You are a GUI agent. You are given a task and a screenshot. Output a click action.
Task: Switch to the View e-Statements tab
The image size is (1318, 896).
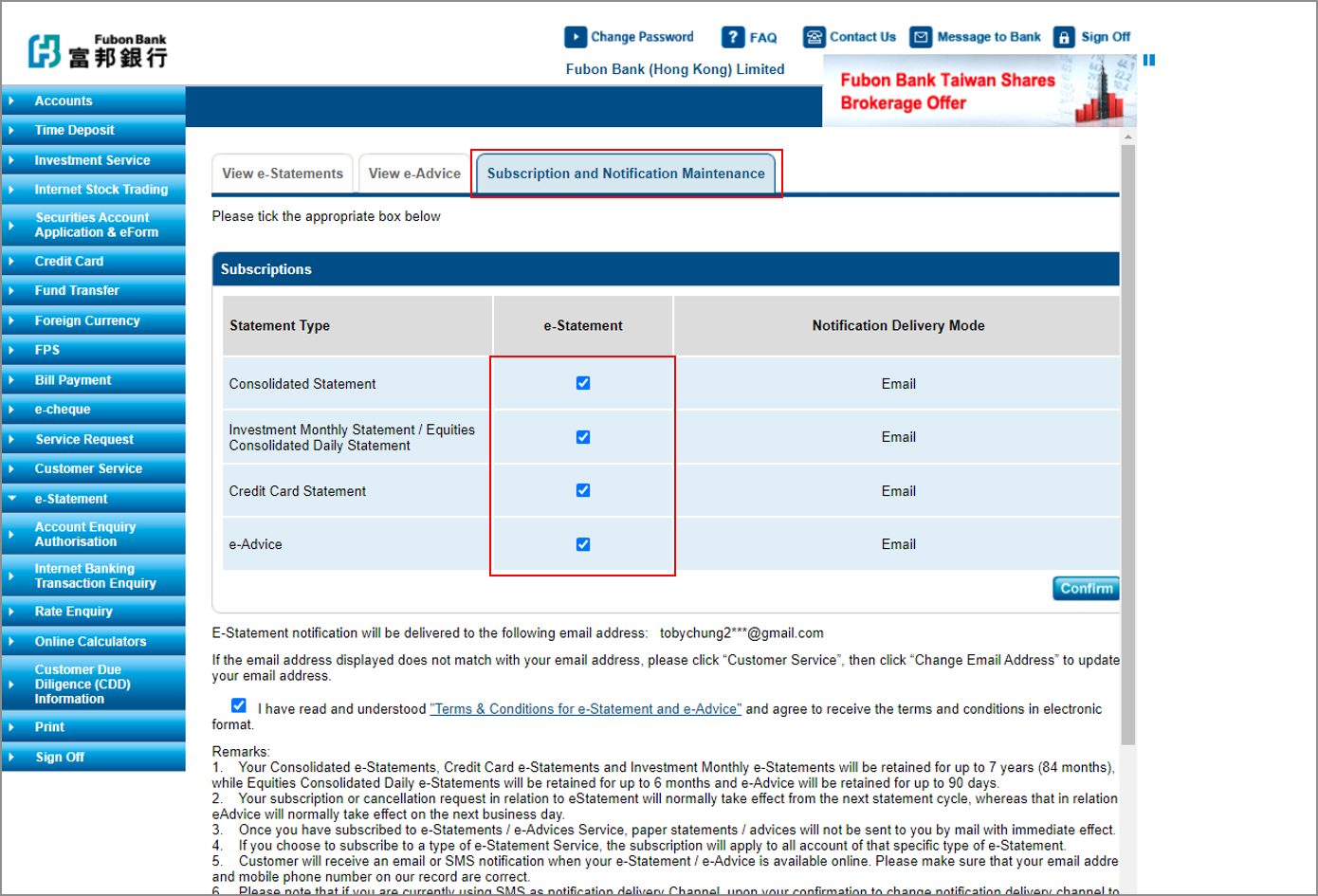[283, 174]
